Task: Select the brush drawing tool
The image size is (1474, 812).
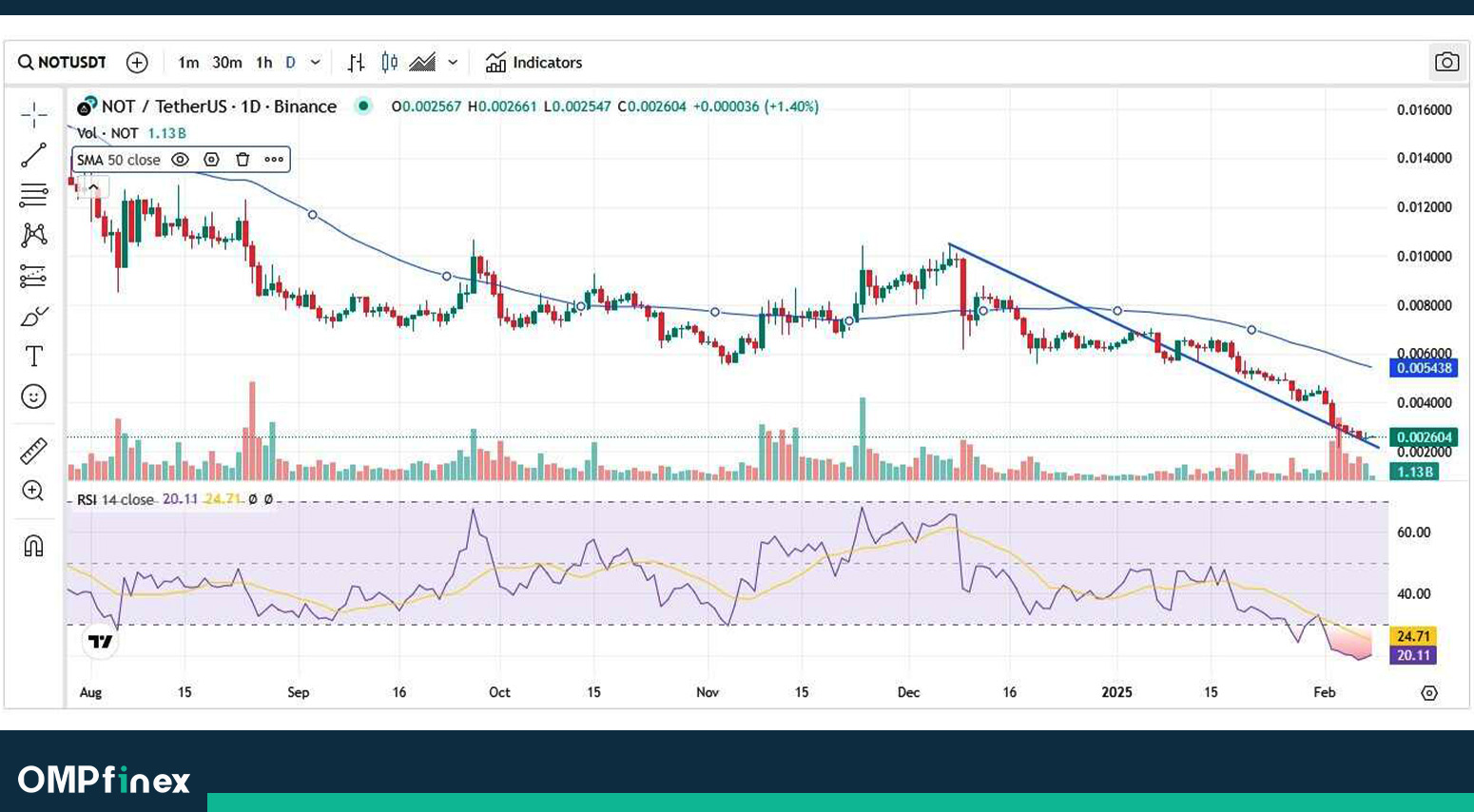Action: click(34, 316)
